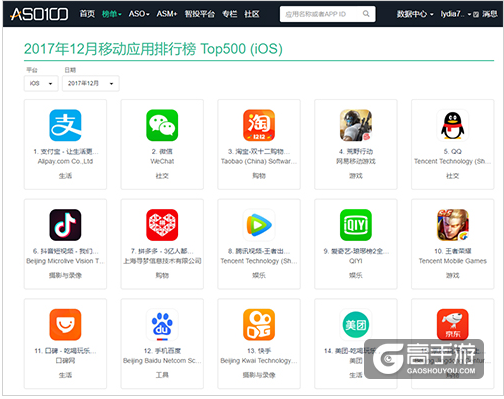Open the Kuaishou camera app icon
Image resolution: width=504 pixels, height=399 pixels.
[x=259, y=325]
